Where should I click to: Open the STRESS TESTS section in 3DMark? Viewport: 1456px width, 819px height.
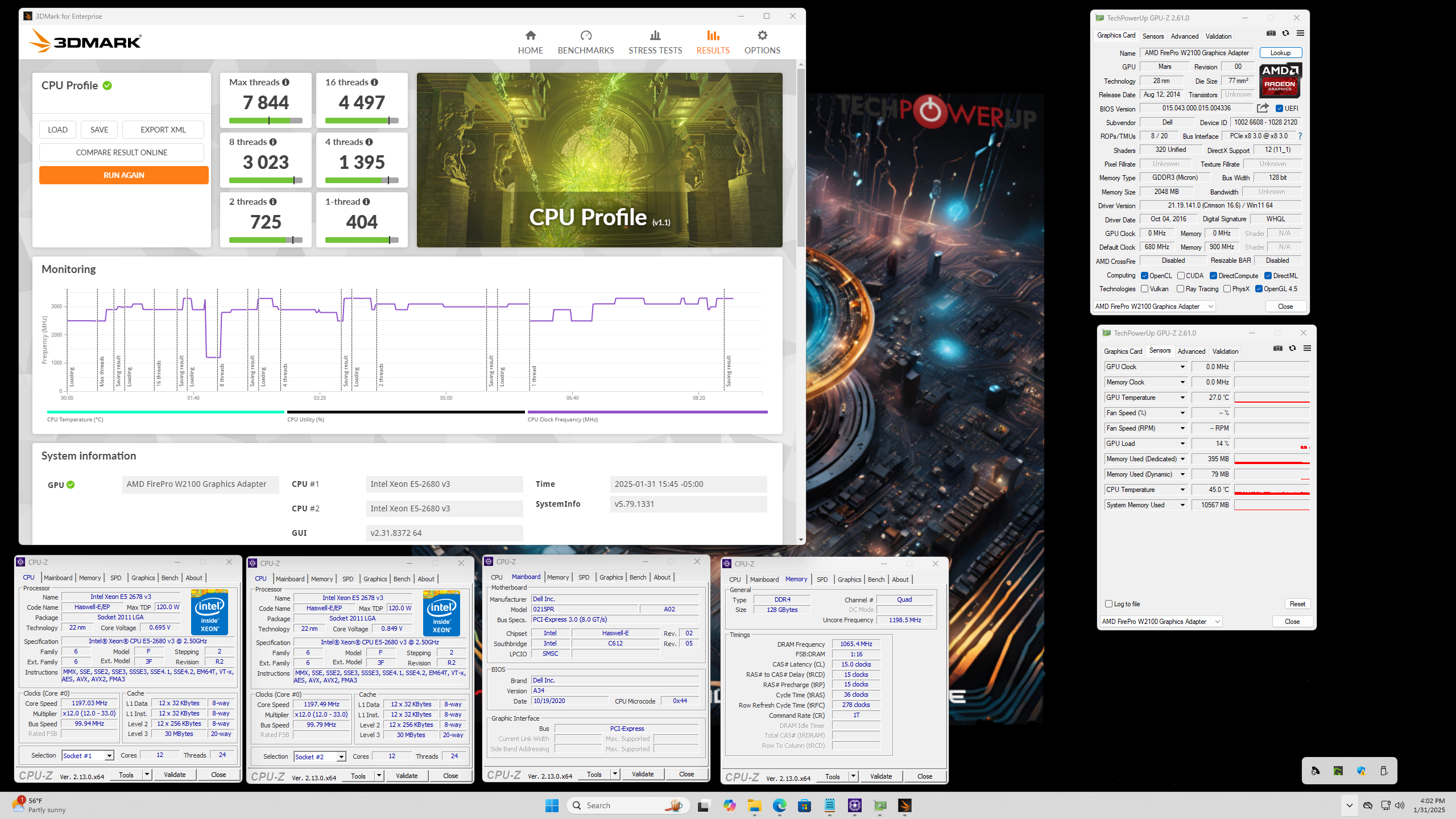(x=655, y=42)
